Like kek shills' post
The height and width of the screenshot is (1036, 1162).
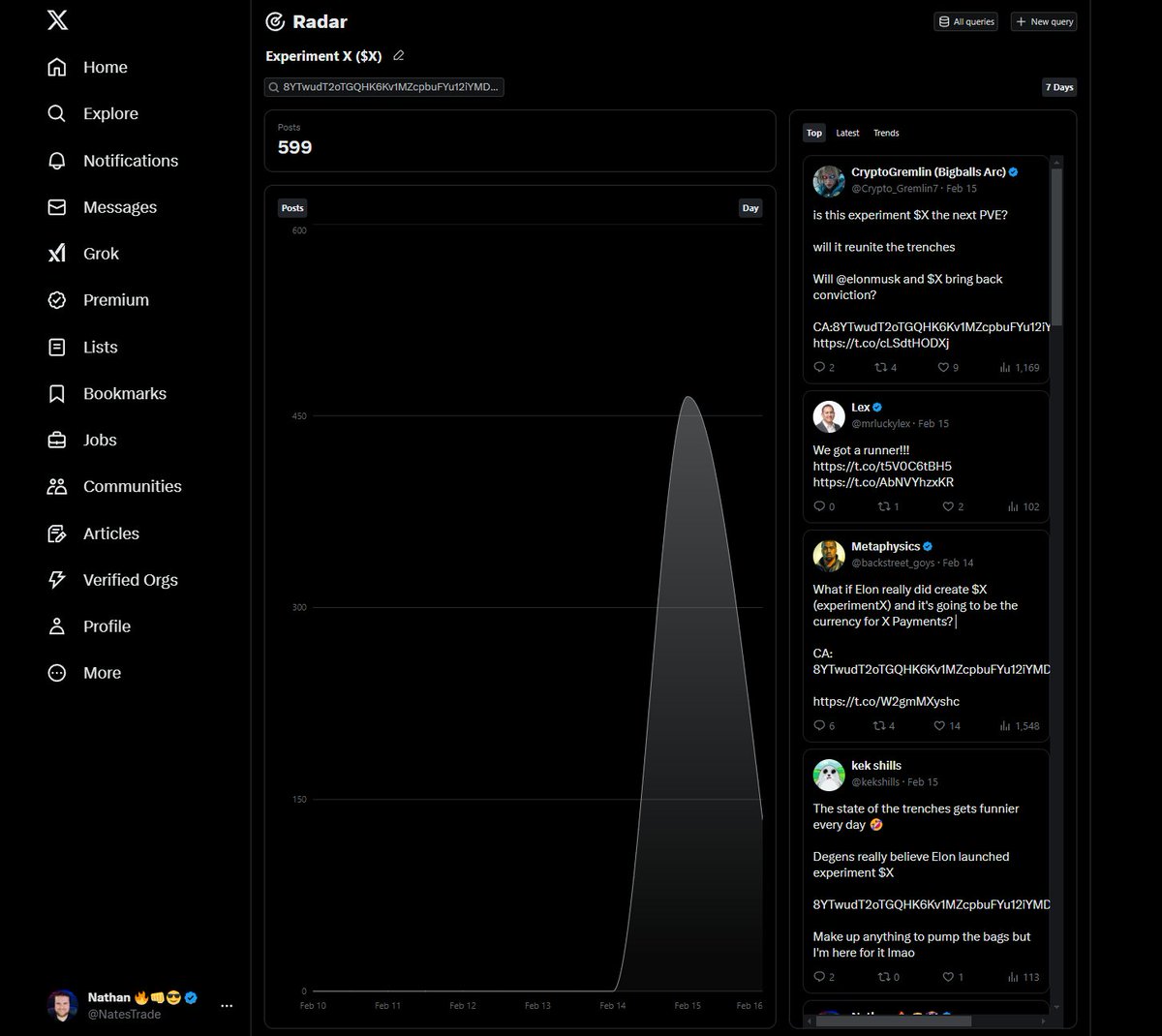[x=953, y=977]
